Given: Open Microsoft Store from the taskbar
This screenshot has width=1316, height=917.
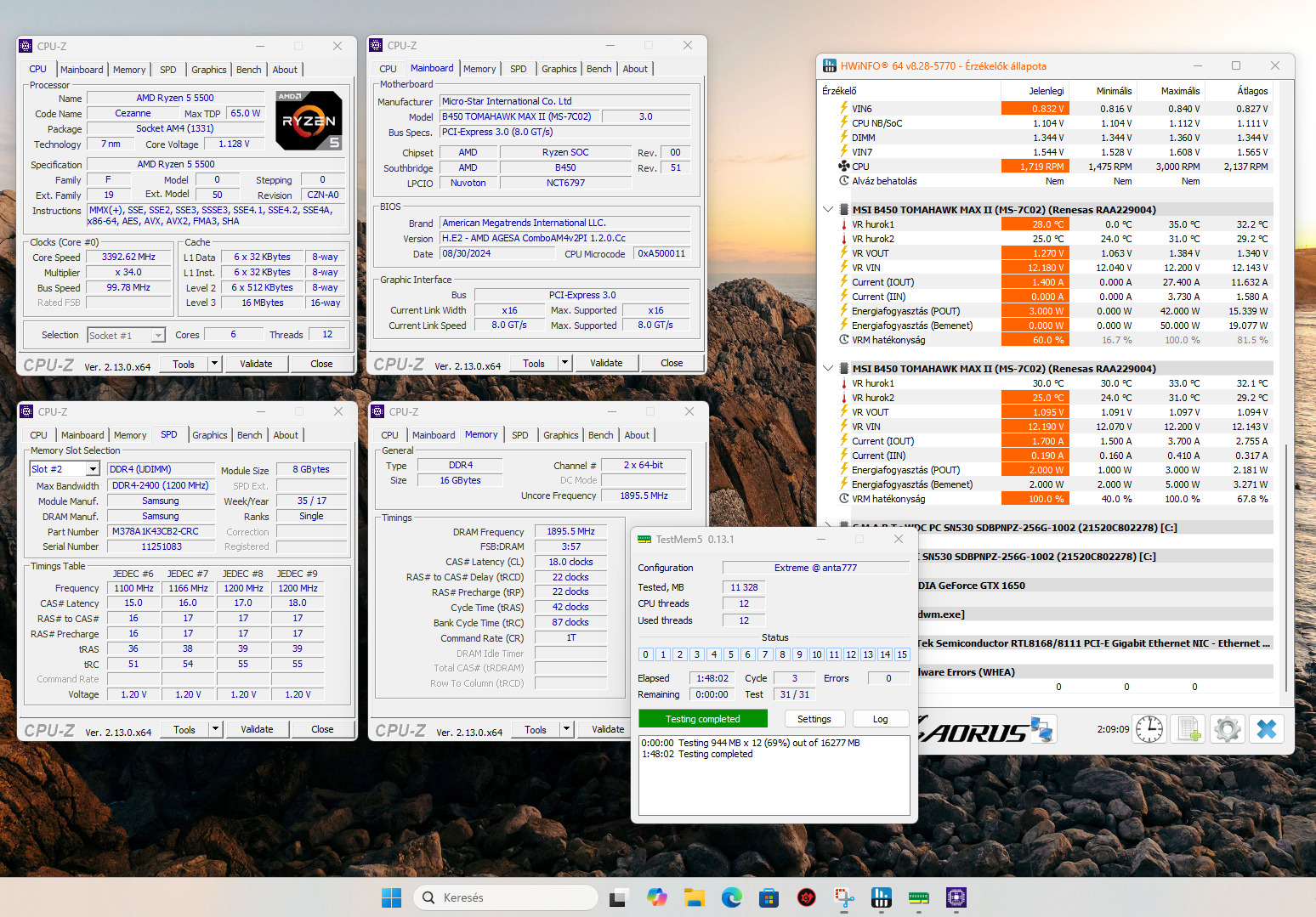Looking at the screenshot, I should point(769,897).
